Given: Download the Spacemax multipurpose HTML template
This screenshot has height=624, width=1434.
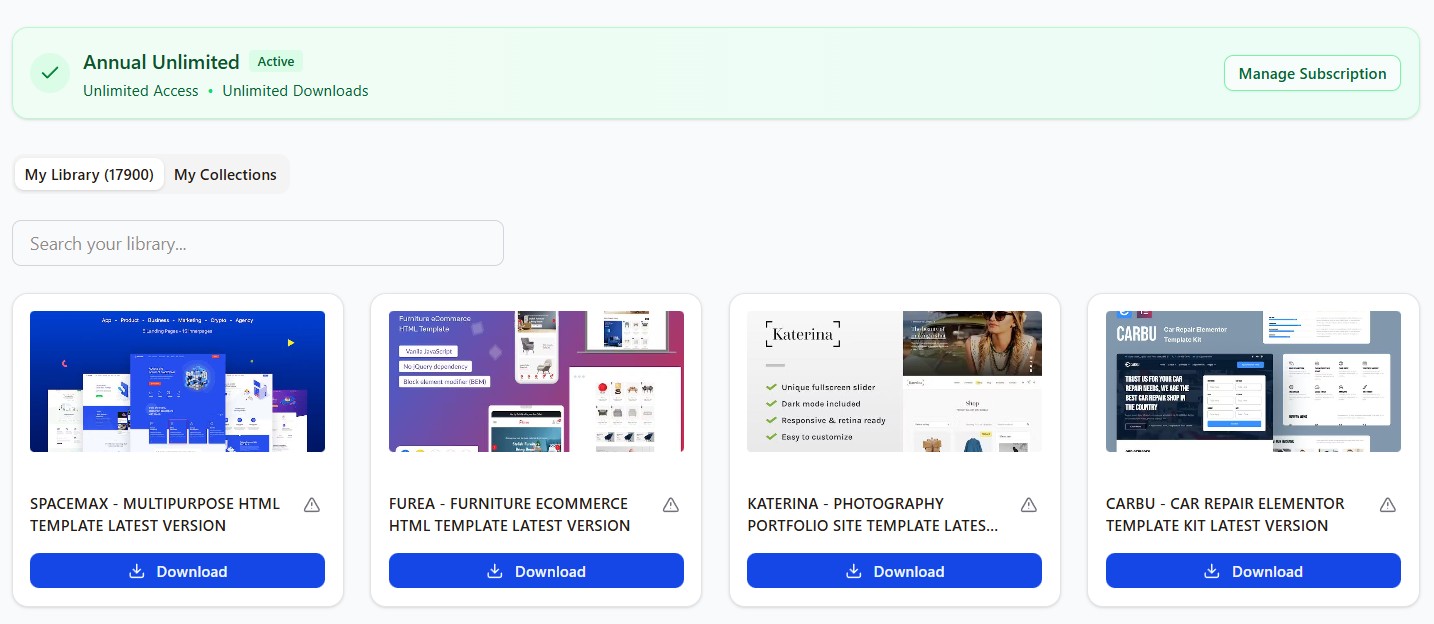Looking at the screenshot, I should coord(177,571).
